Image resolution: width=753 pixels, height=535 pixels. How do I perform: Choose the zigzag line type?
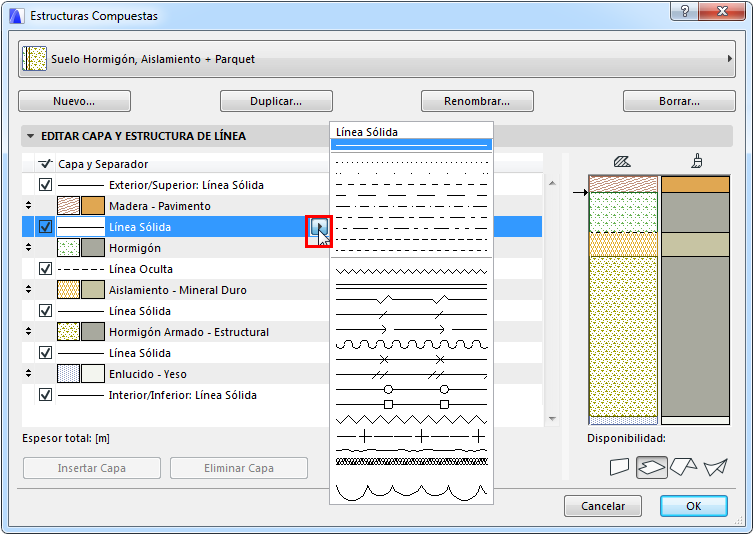(411, 271)
